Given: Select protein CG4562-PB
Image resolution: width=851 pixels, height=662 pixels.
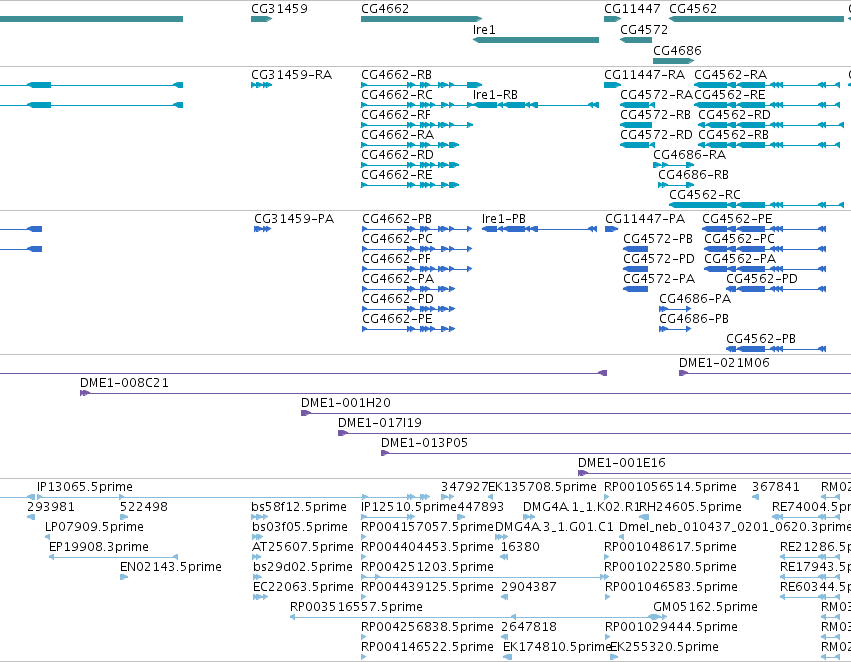Looking at the screenshot, I should point(761,340).
